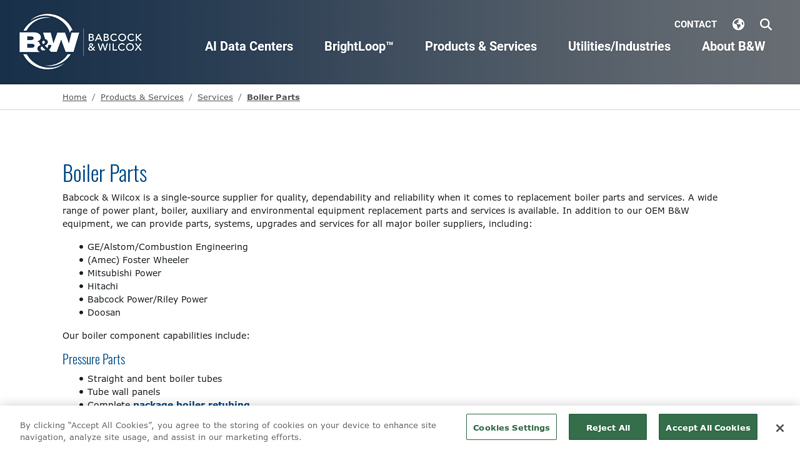The height and width of the screenshot is (450, 800).
Task: Navigate to Services breadcrumb link
Action: (215, 97)
